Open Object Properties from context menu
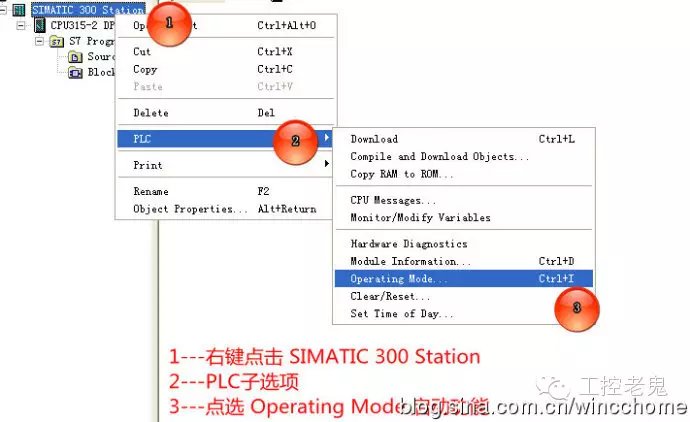 click(190, 209)
